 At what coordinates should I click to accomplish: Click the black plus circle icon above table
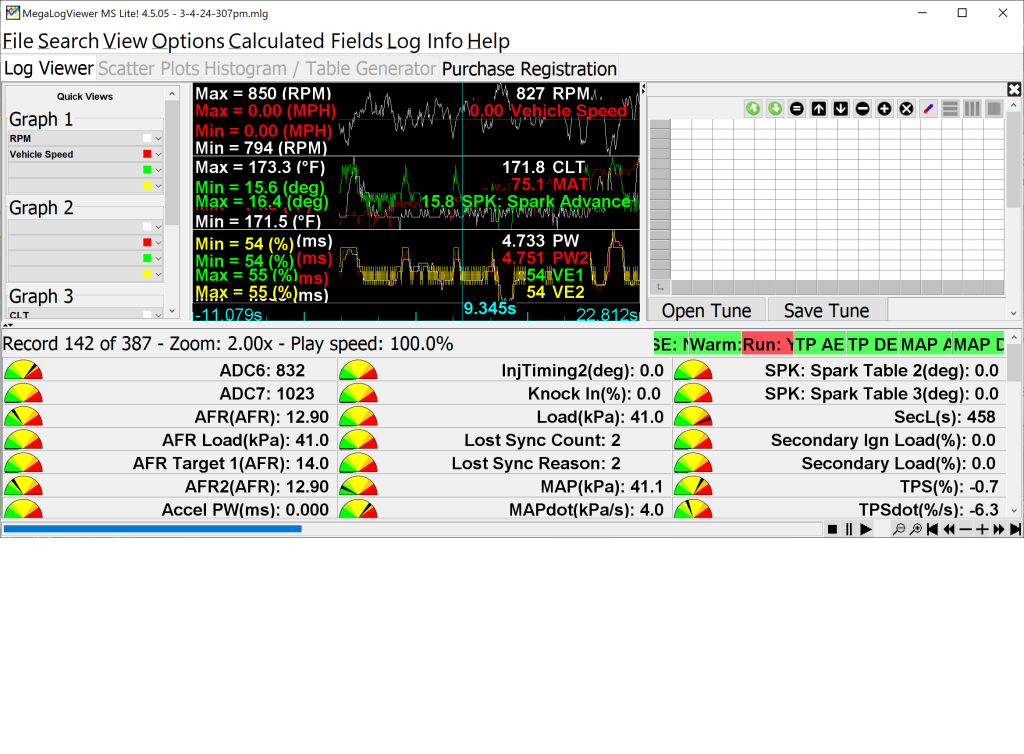coord(884,108)
